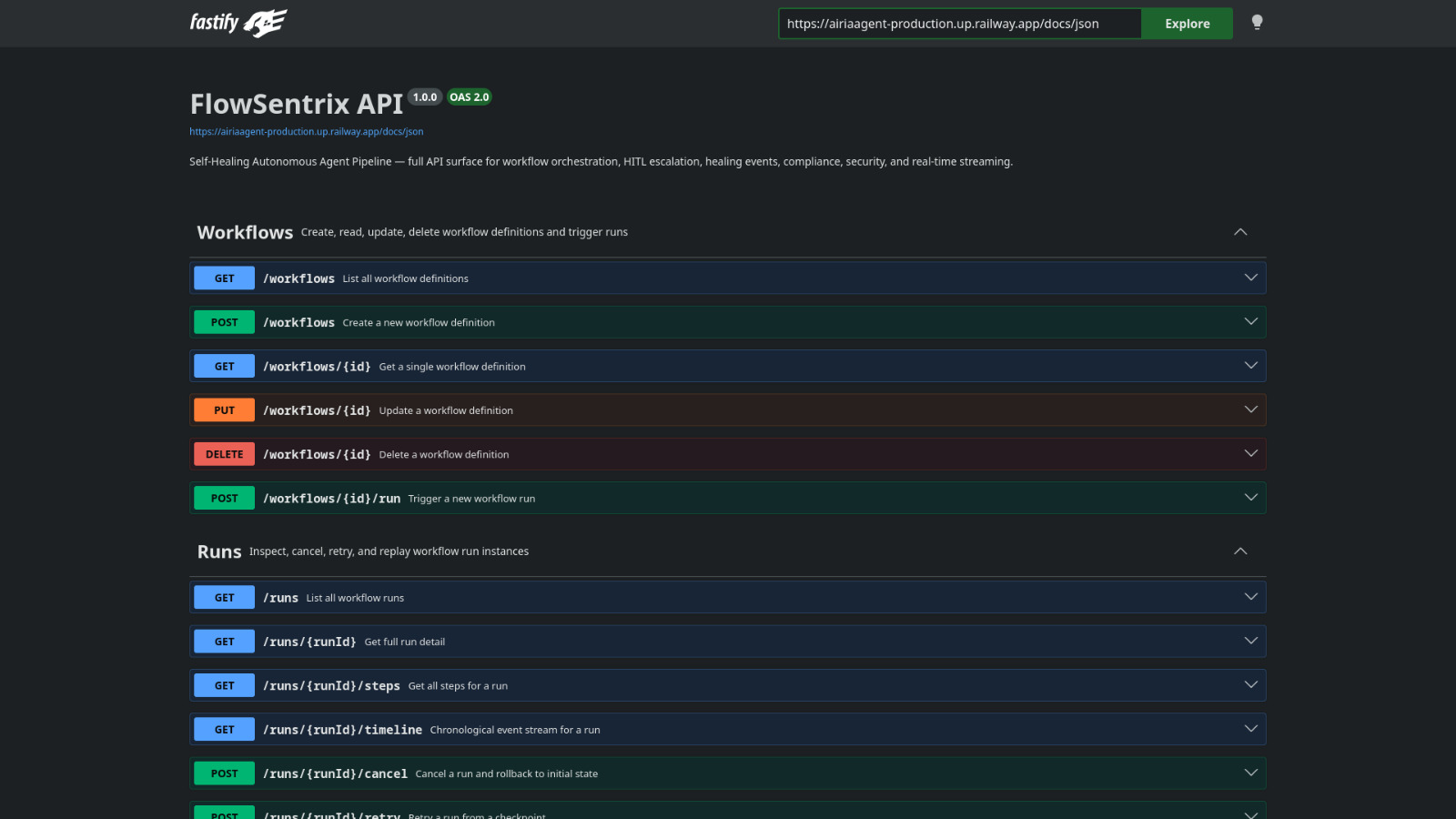Click path text /runs/{runId}/cancel
The width and height of the screenshot is (1456, 819).
(335, 773)
